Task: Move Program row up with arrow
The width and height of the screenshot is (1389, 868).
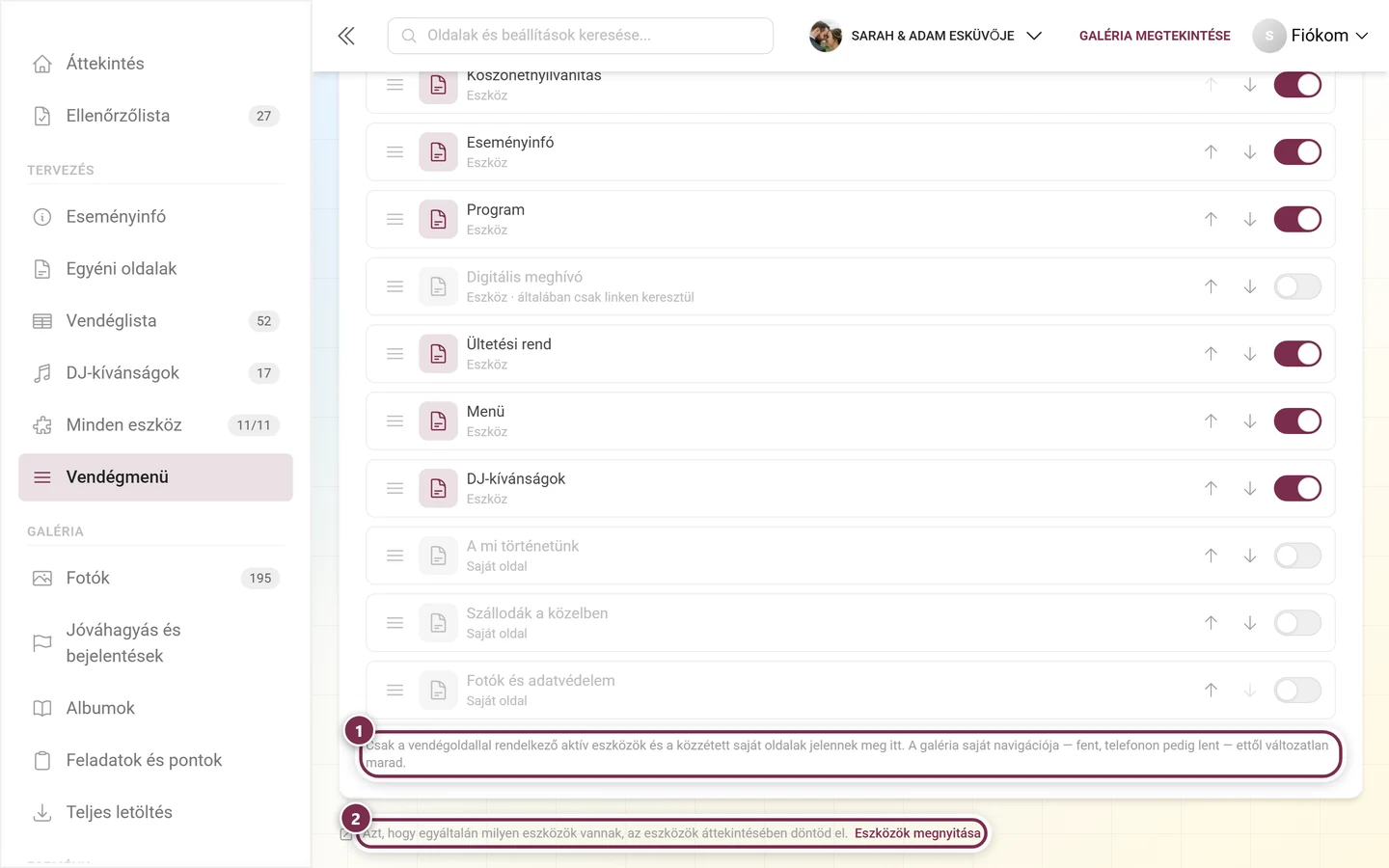Action: [1211, 219]
